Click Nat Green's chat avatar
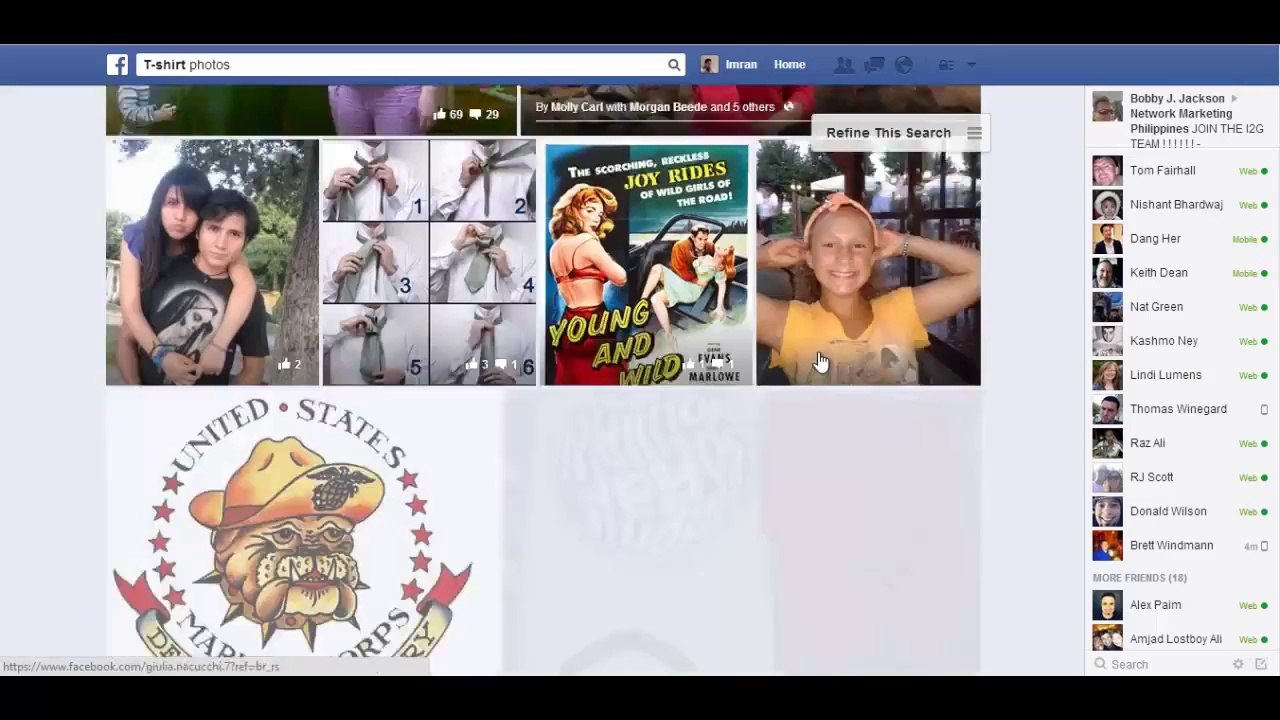This screenshot has width=1280, height=720. pos(1107,307)
